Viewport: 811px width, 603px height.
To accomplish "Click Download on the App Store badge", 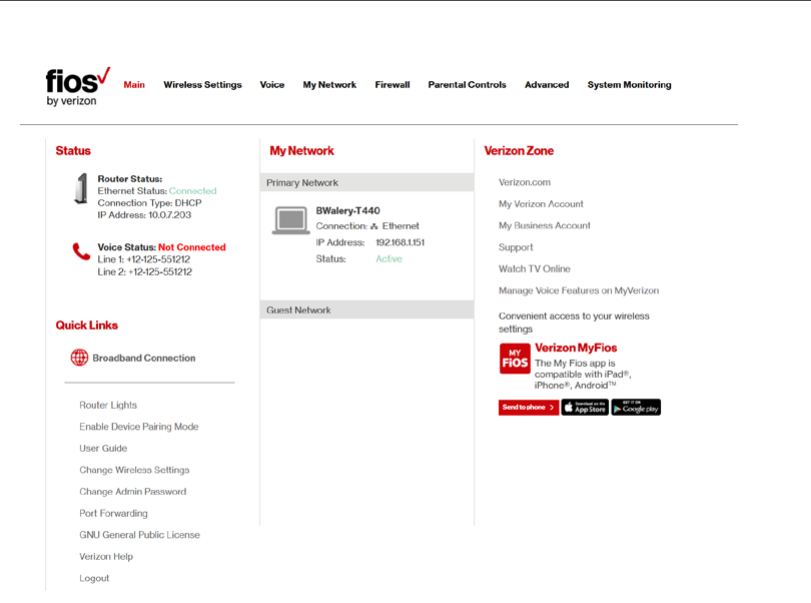I will (x=585, y=408).
